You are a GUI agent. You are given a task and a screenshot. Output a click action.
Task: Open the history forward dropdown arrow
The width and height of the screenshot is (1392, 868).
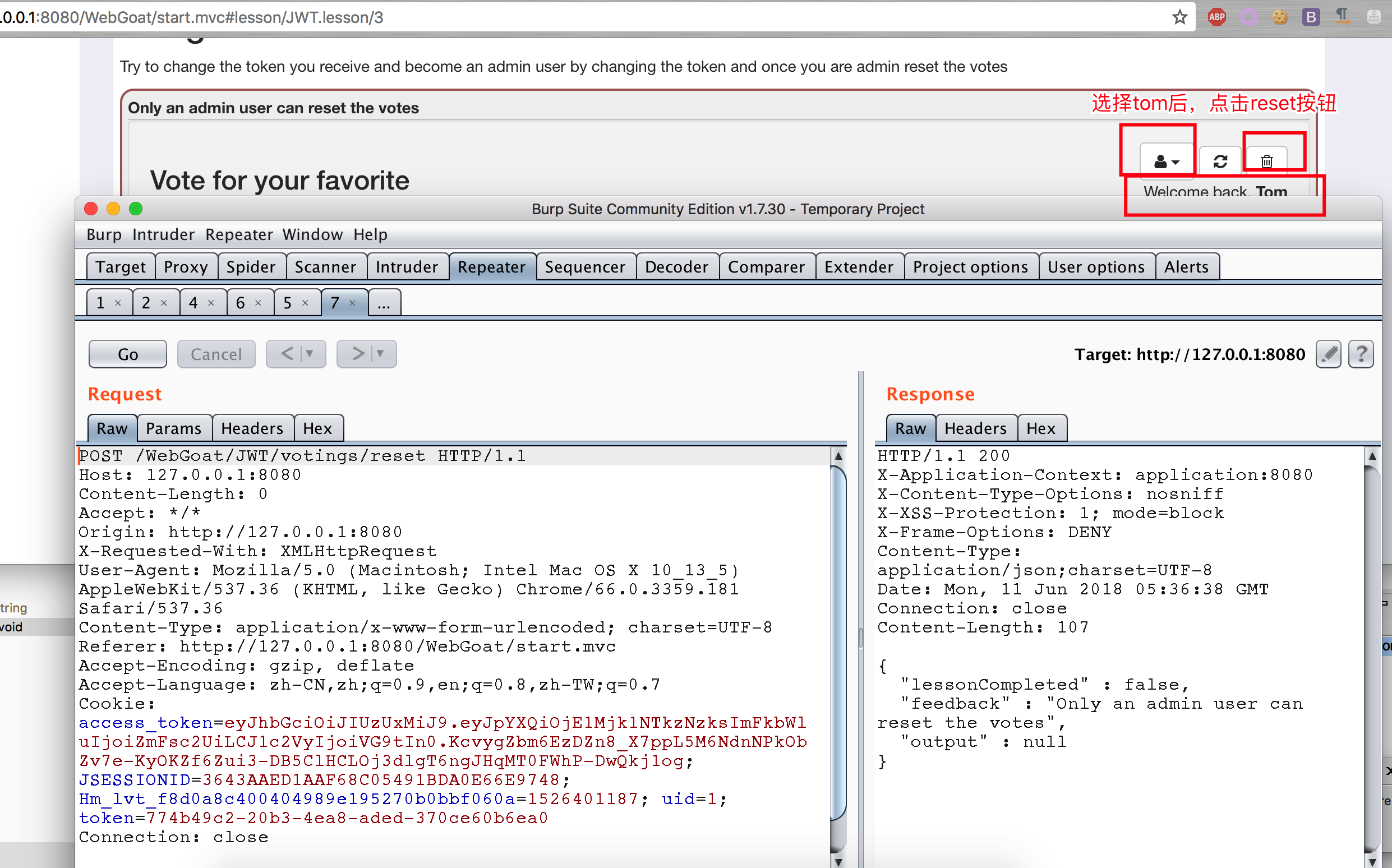pos(380,353)
